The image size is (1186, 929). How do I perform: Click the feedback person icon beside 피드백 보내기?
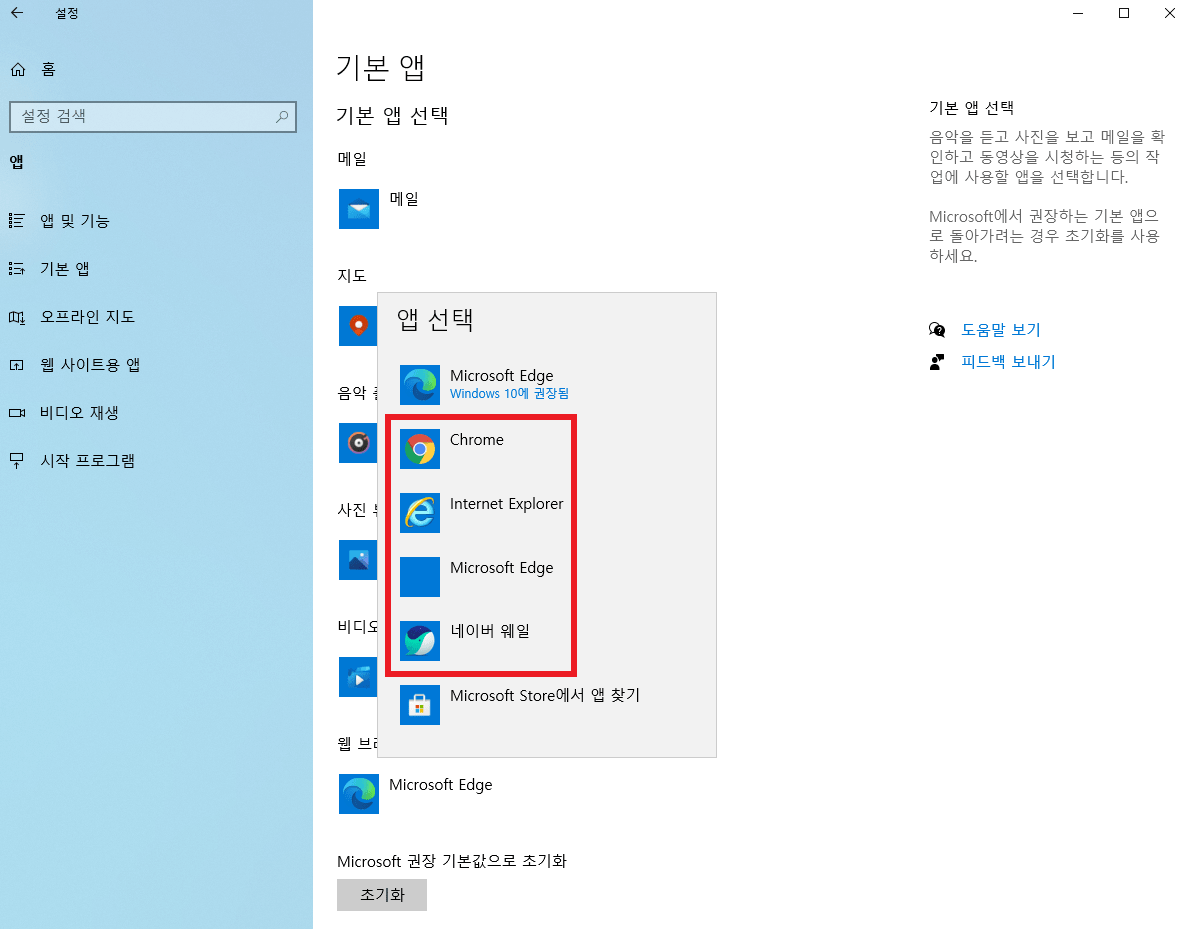(937, 362)
